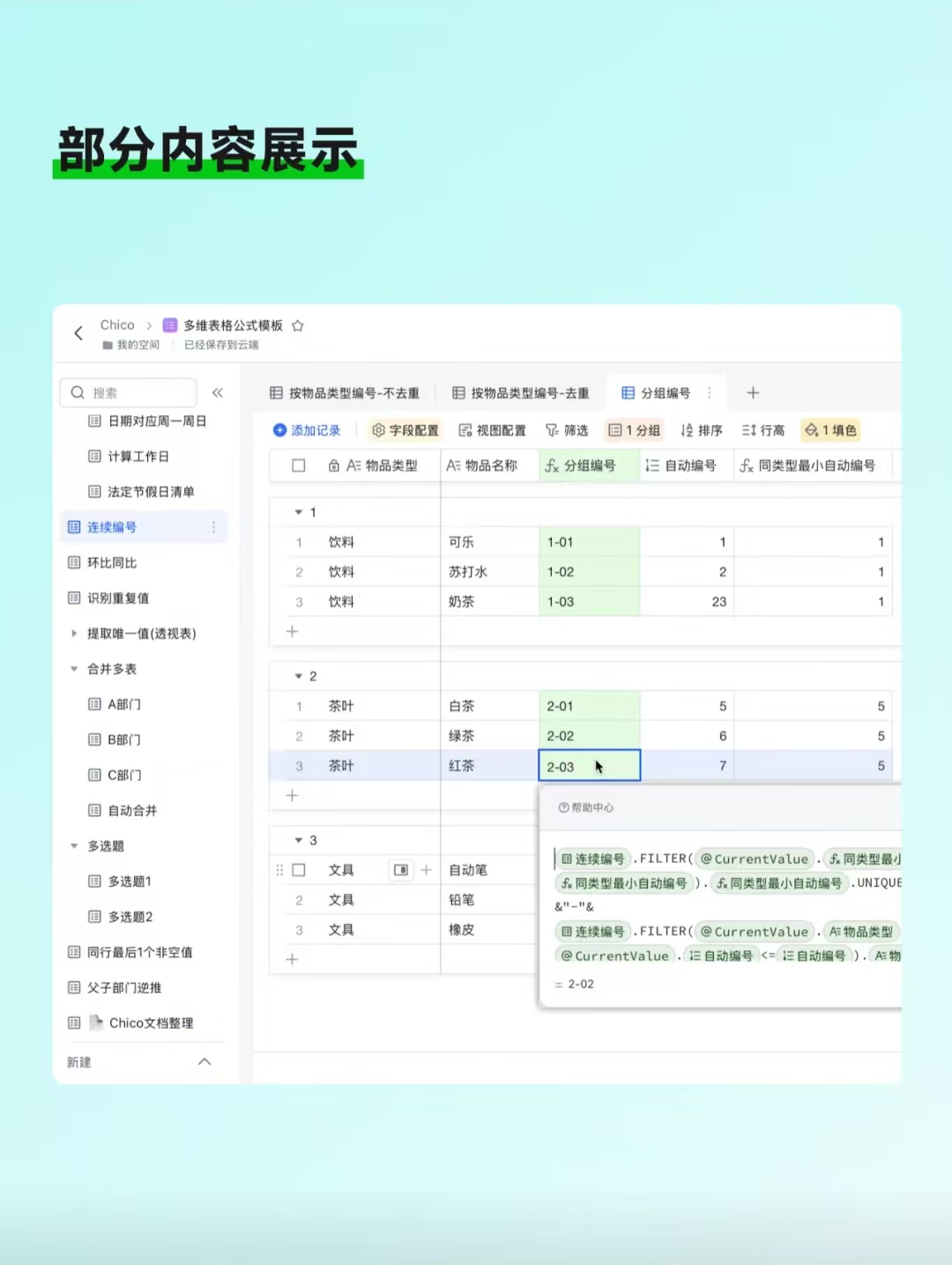
Task: Click drag handle of 自动笔 row
Action: tap(279, 870)
